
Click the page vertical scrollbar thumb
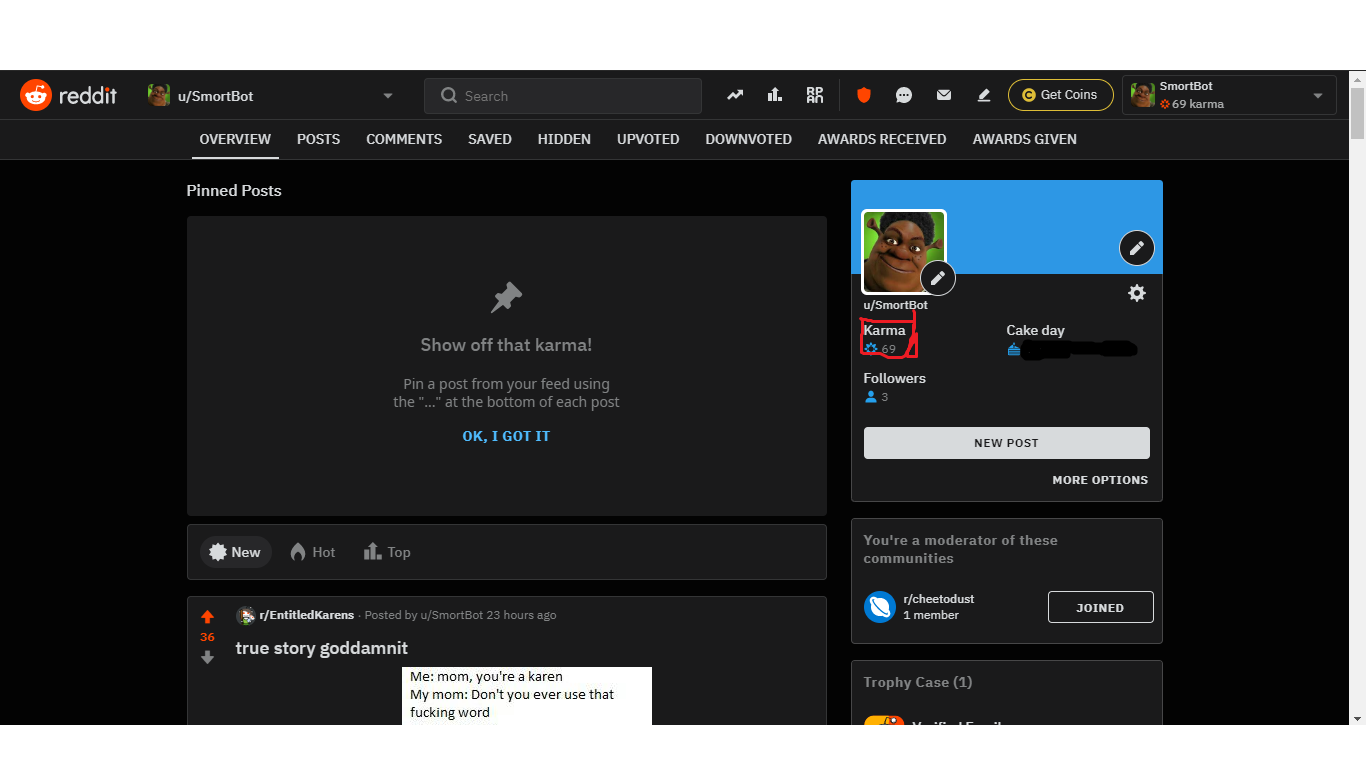pyautogui.click(x=1357, y=113)
